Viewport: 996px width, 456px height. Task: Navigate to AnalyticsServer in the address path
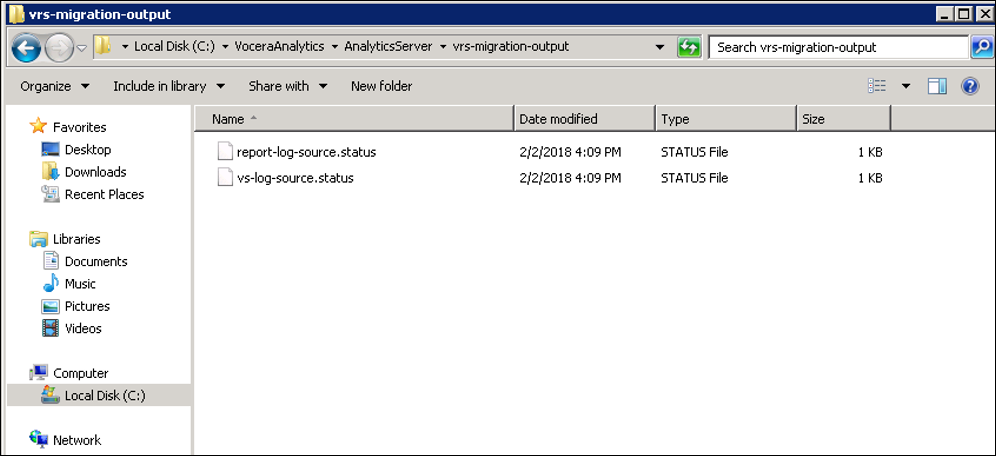388,46
